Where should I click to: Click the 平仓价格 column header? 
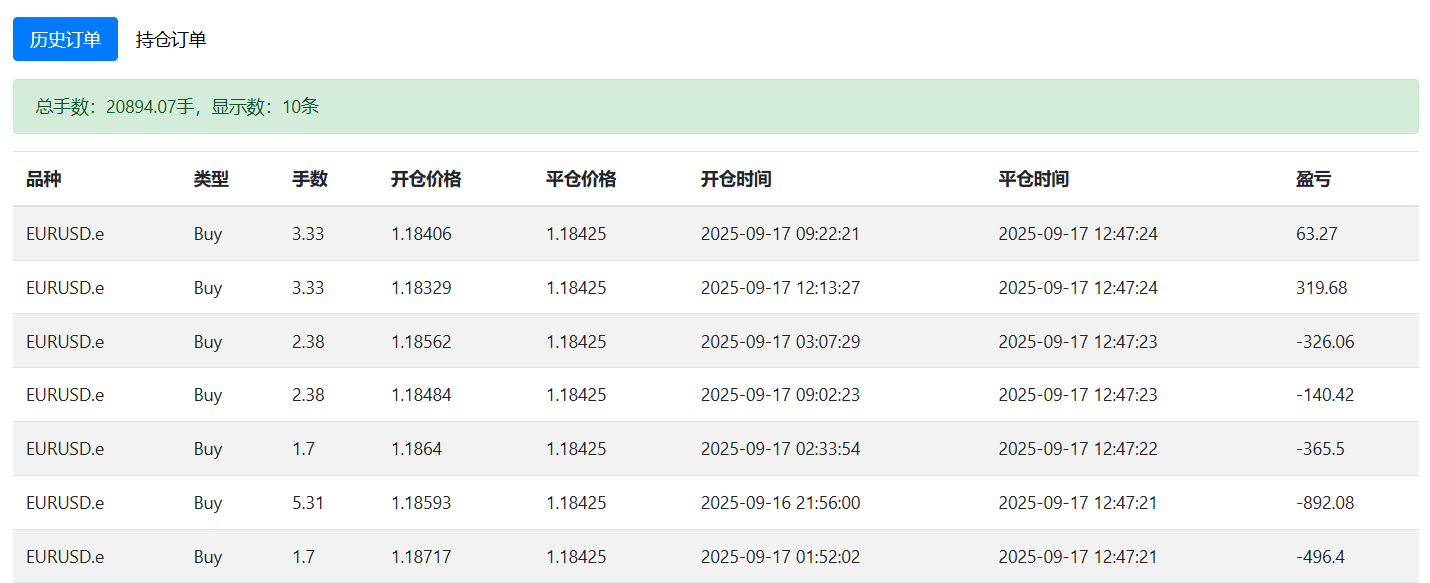pyautogui.click(x=581, y=179)
